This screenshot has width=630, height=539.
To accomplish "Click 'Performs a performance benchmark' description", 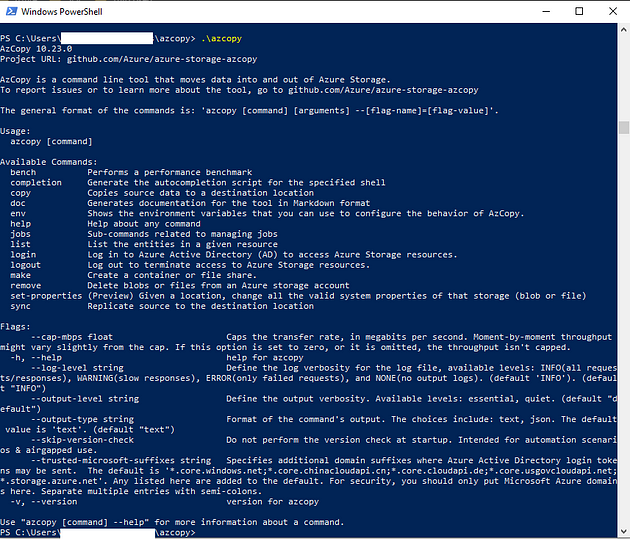I will tap(170, 172).
